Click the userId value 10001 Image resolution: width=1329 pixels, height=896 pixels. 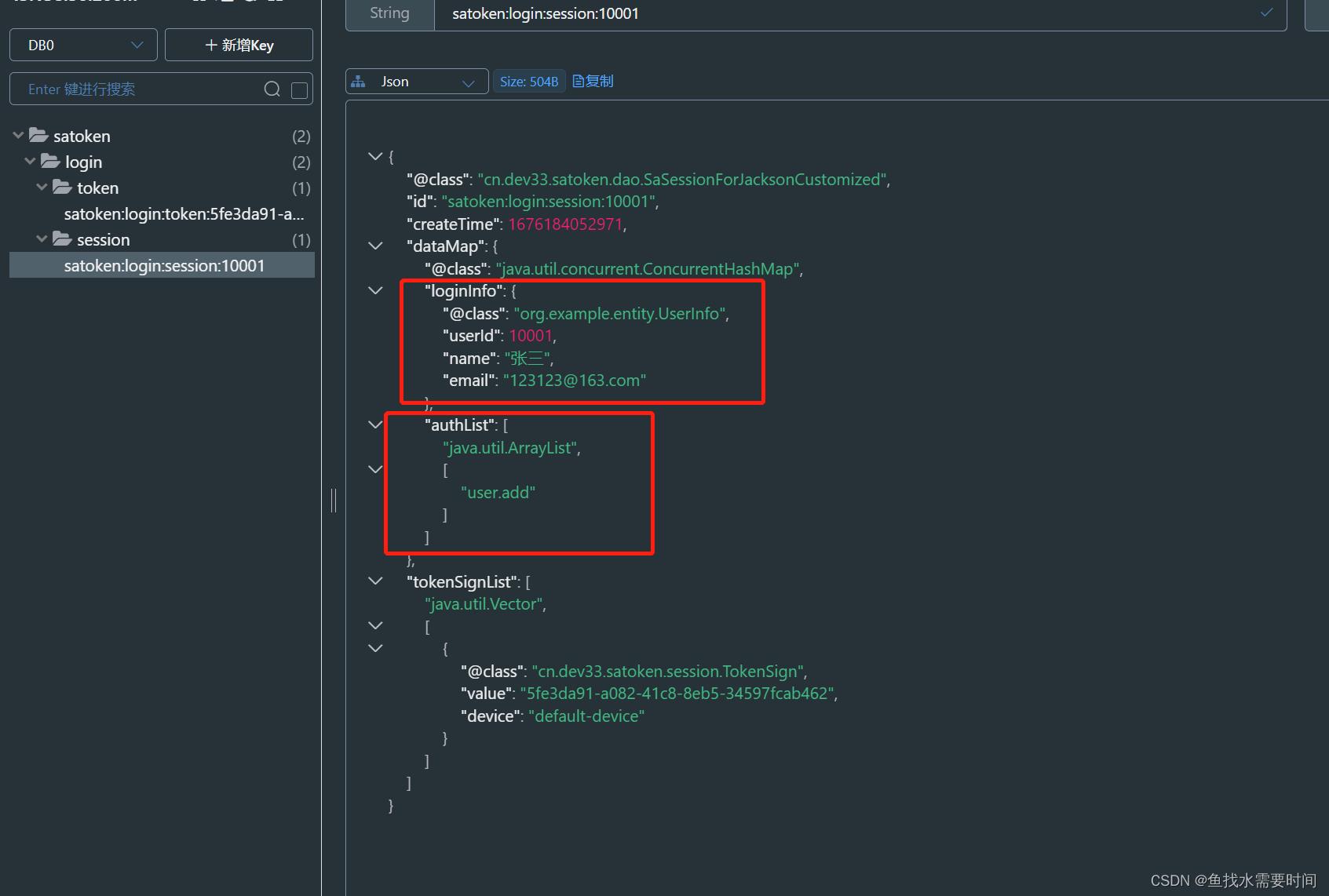531,336
